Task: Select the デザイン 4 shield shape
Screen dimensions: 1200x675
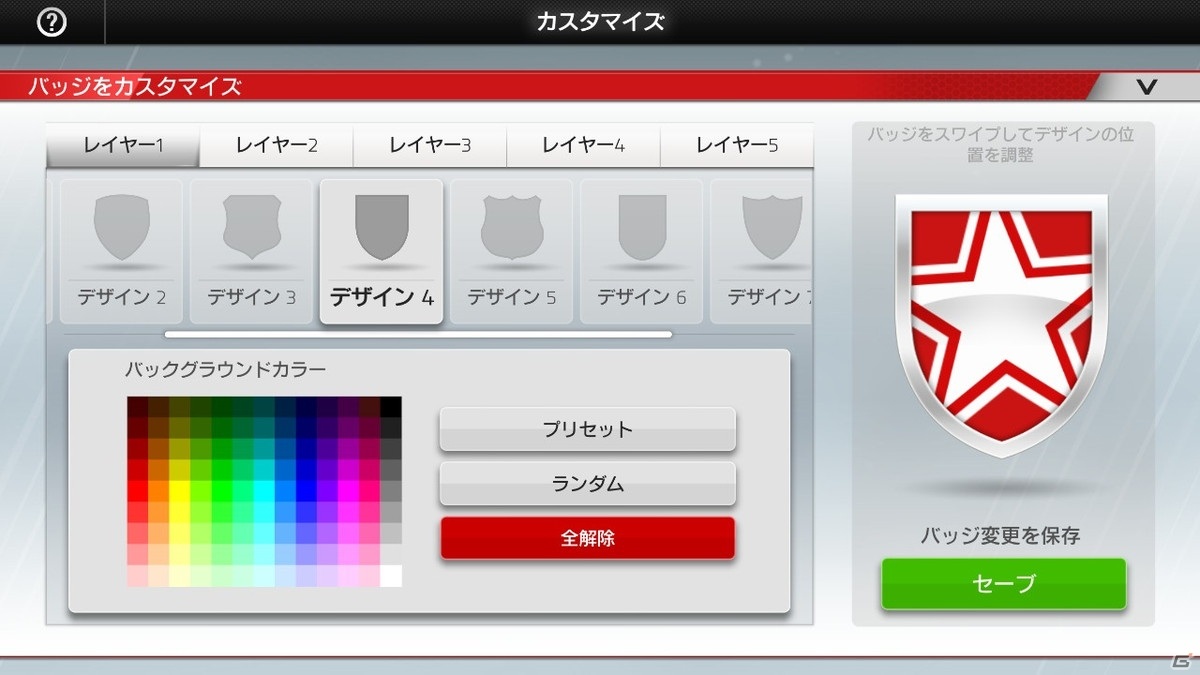Action: click(x=381, y=251)
